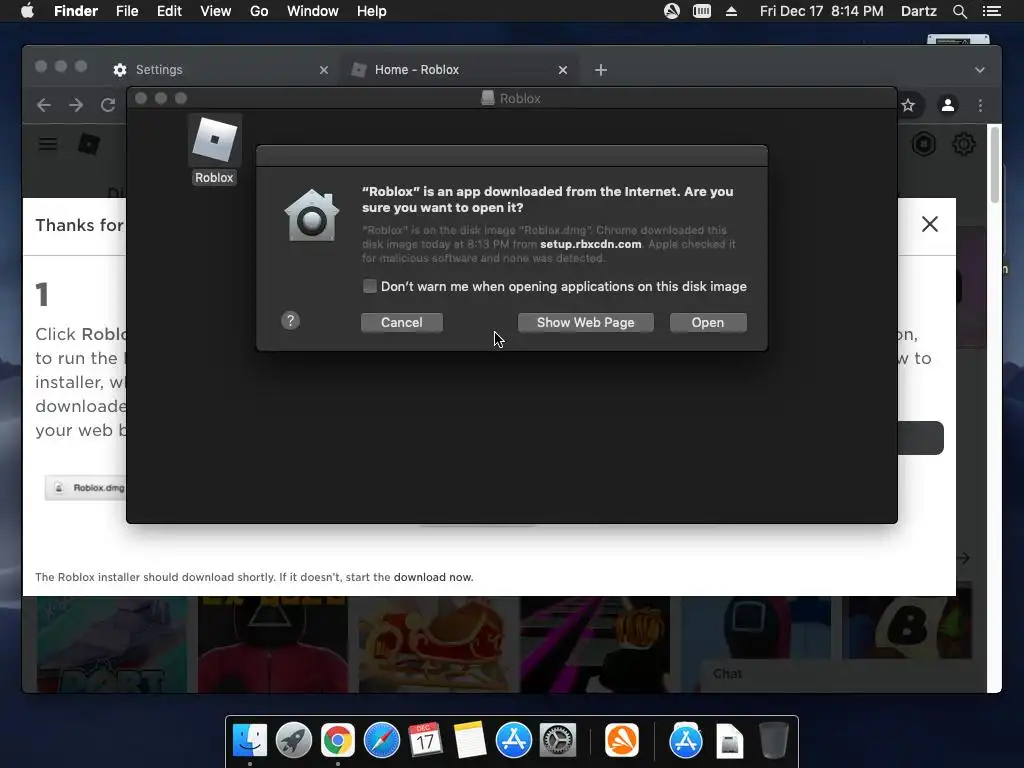Open System Preferences from the Dock
The width and height of the screenshot is (1024, 768).
click(557, 741)
